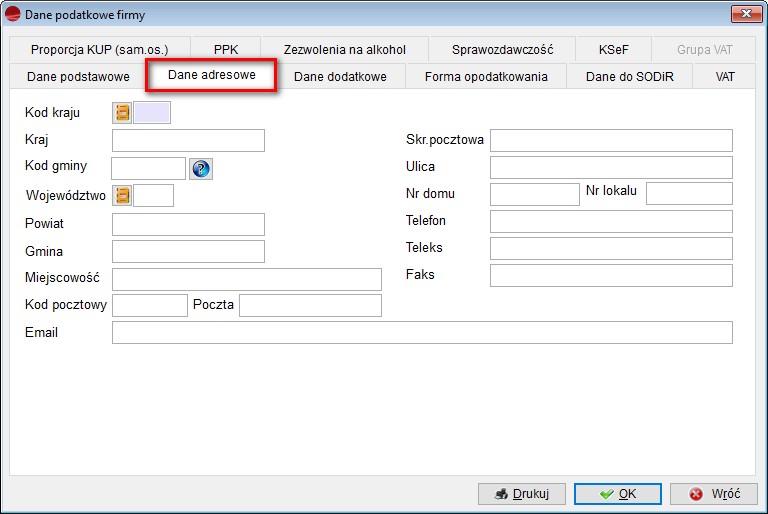Screen dimensions: 768x514
Task: Open country code lookup list icon
Action: [x=123, y=113]
